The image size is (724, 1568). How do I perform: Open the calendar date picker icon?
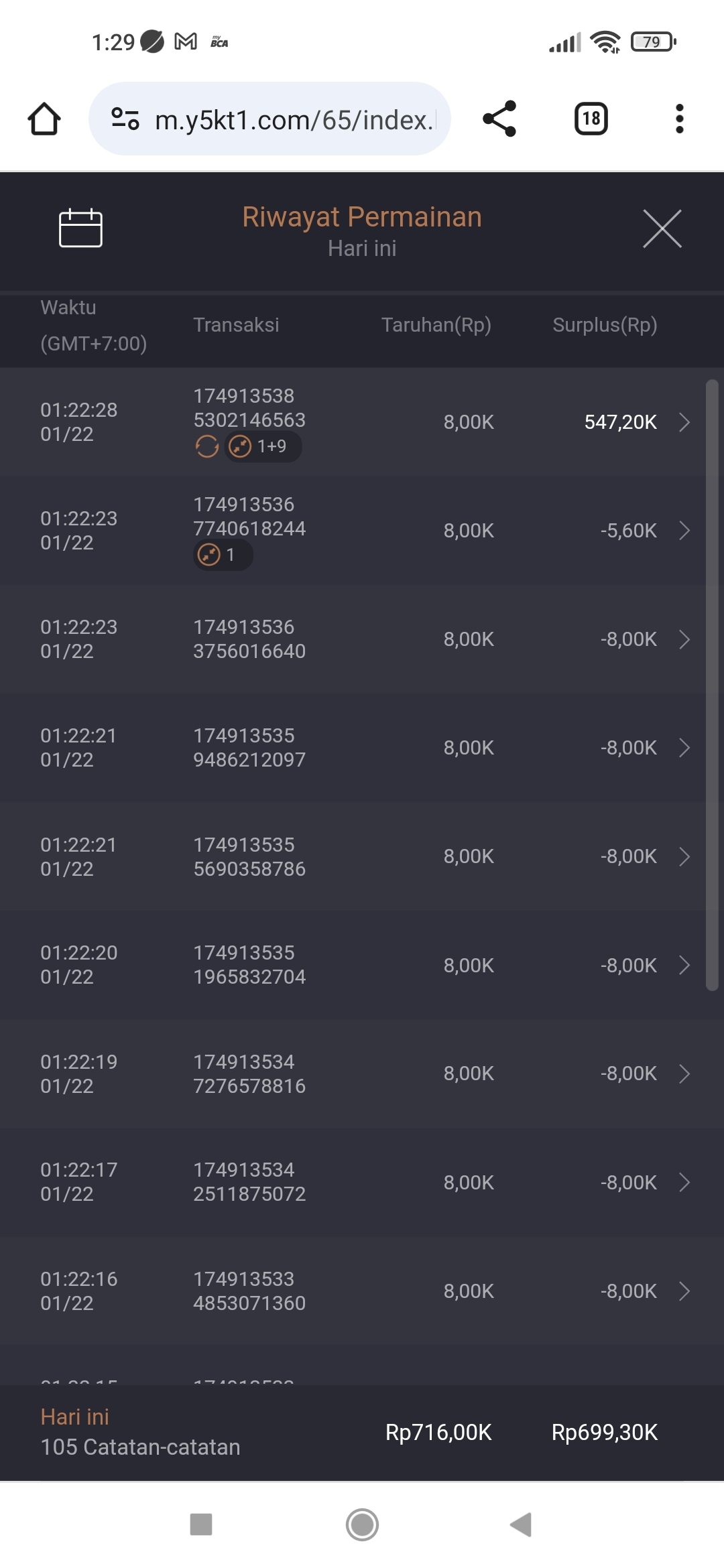pyautogui.click(x=80, y=228)
